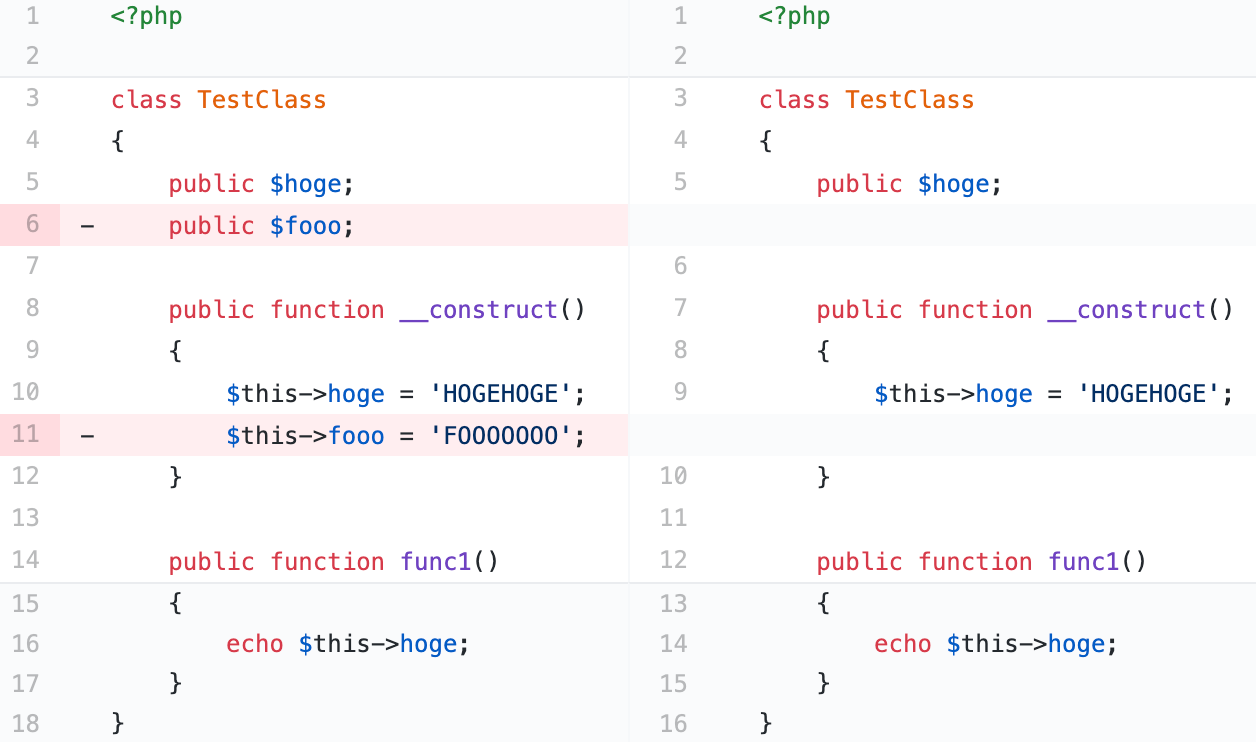Click '__construct' in the left pane

click(x=478, y=310)
